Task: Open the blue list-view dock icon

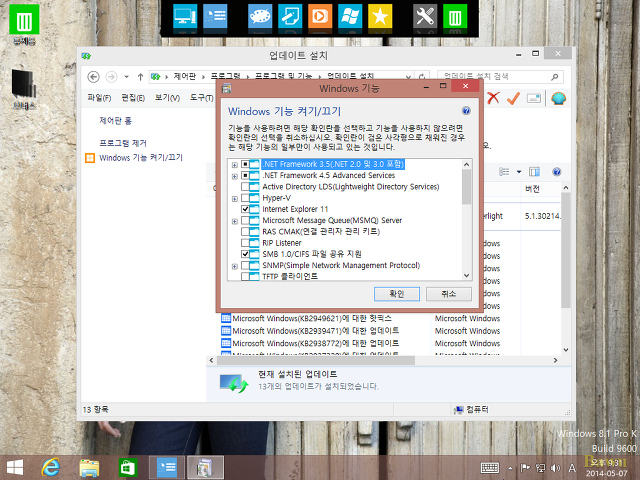Action: 215,16
